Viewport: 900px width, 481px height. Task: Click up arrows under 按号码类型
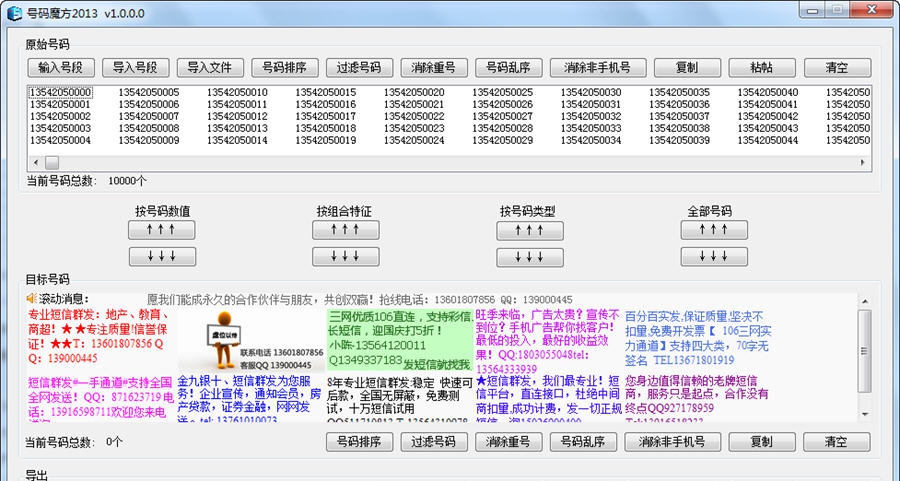click(530, 230)
